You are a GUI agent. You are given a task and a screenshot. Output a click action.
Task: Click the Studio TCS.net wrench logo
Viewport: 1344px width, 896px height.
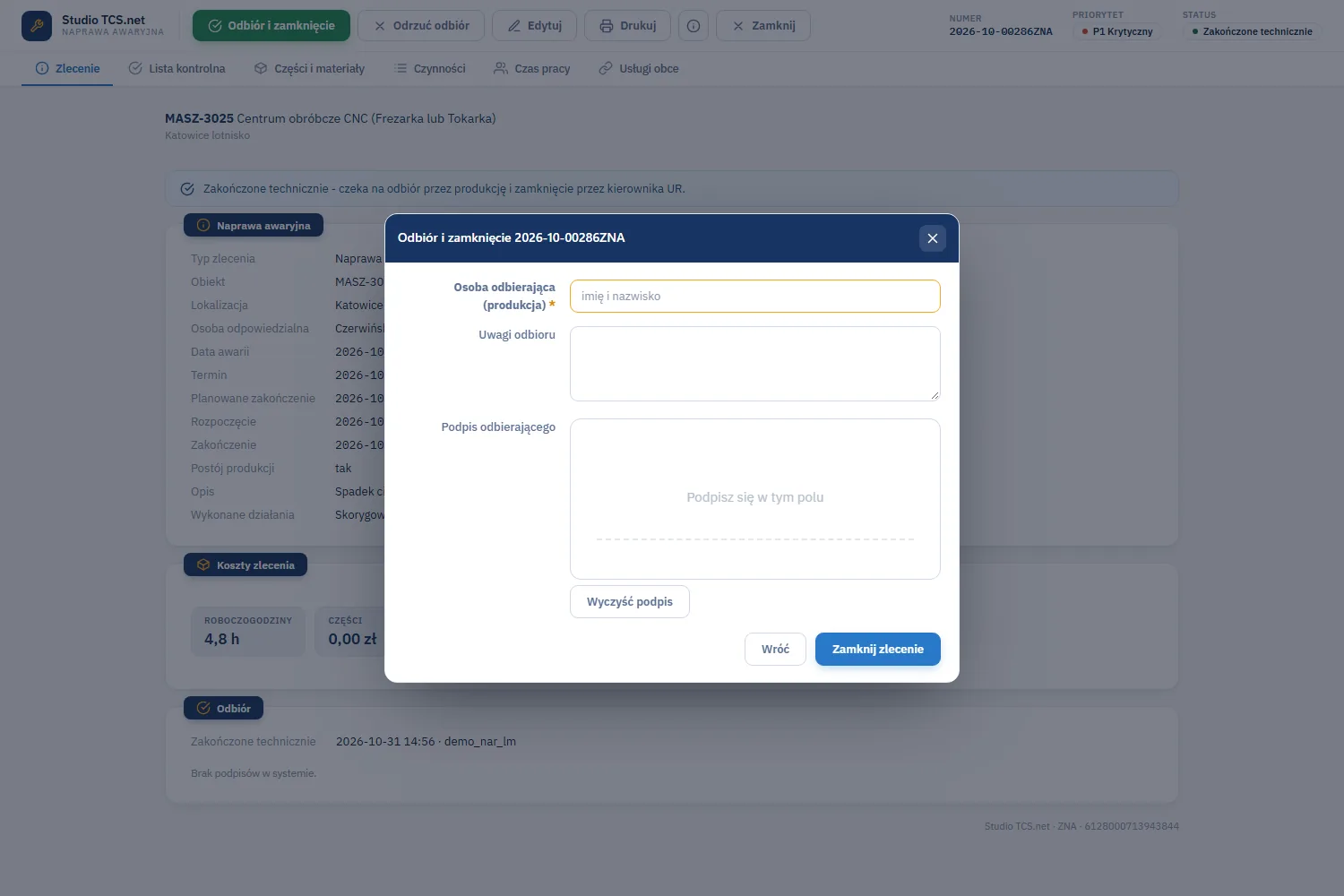tap(37, 26)
